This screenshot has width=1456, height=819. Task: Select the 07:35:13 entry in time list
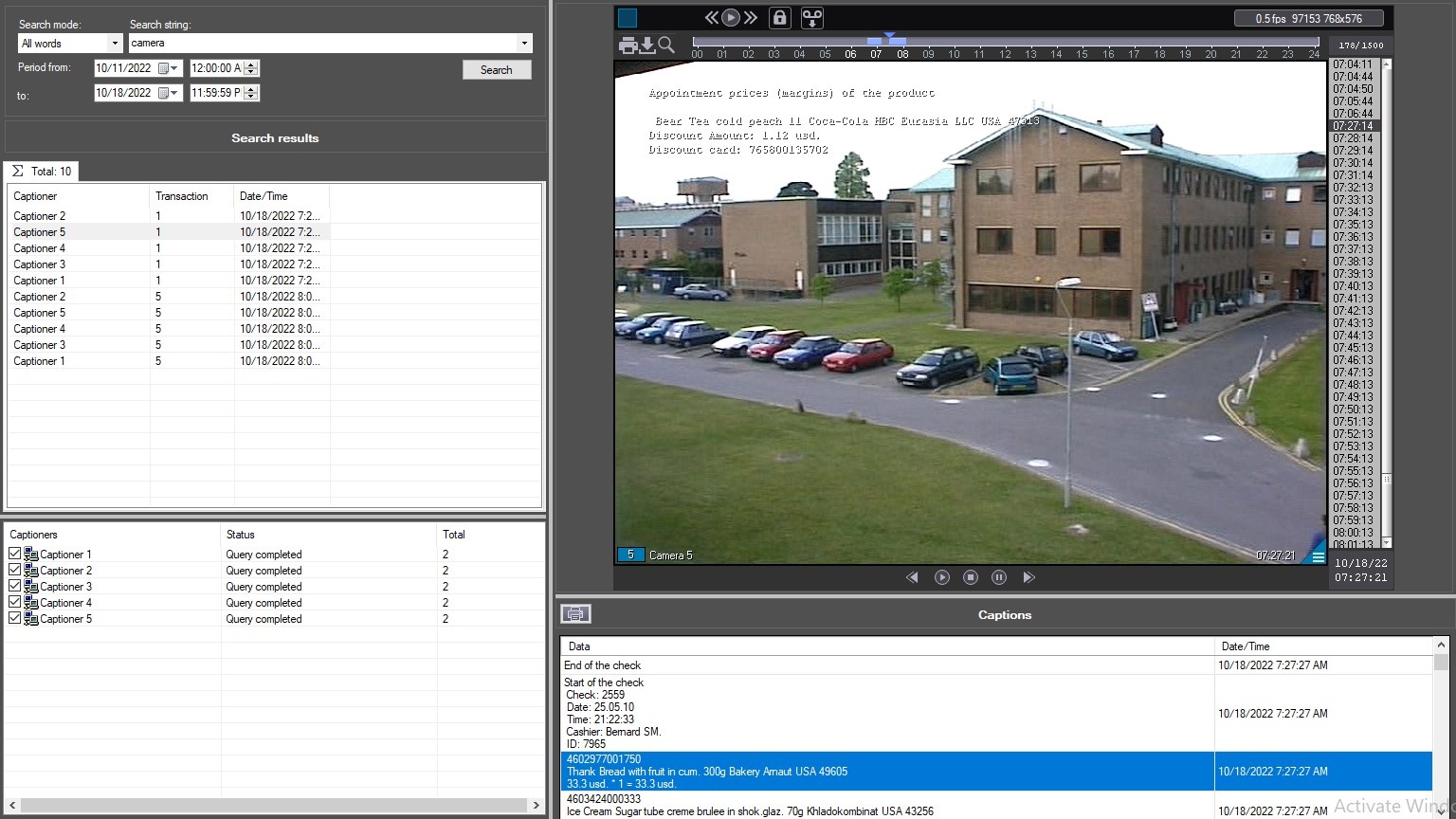tap(1353, 225)
